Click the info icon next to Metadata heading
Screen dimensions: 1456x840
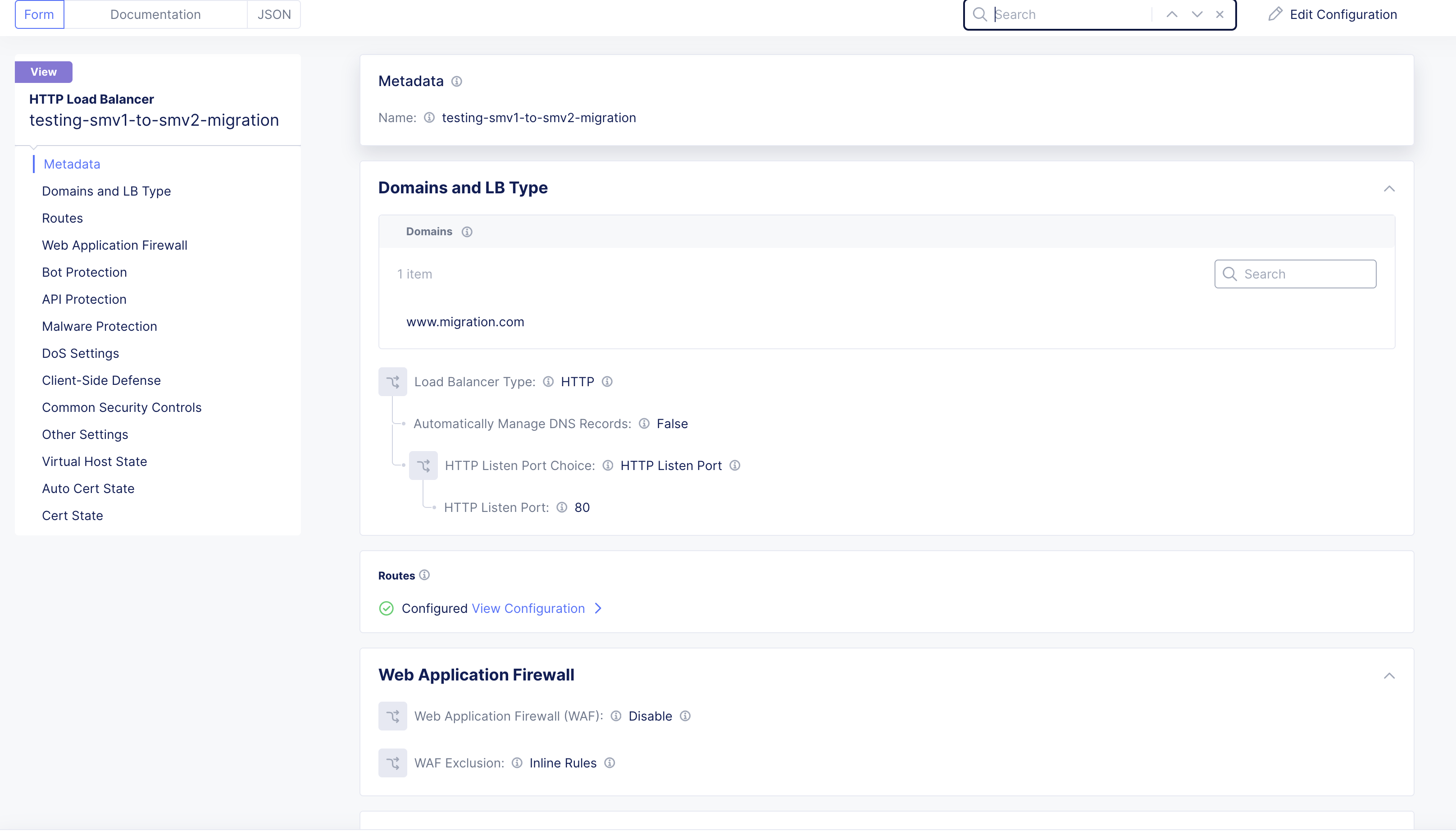click(456, 82)
